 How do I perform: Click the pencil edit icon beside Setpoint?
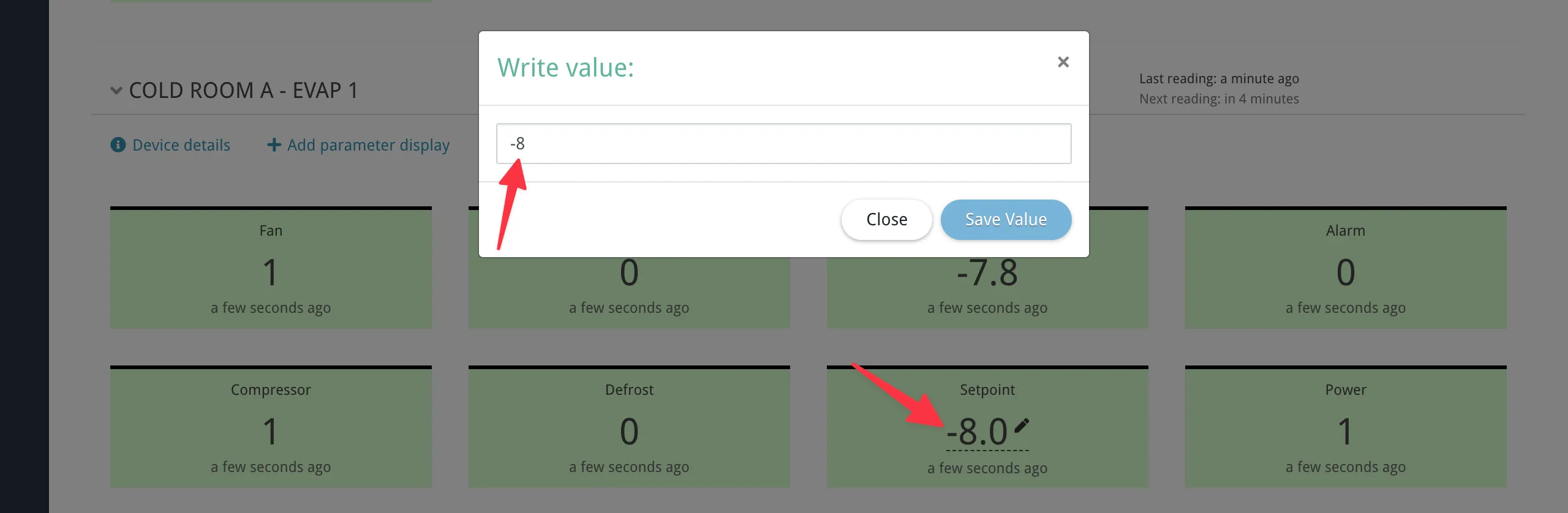pos(1021,425)
